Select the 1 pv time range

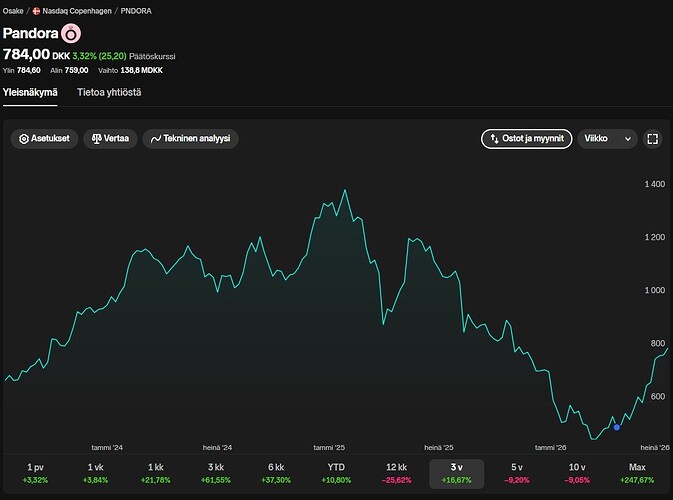pyautogui.click(x=35, y=473)
